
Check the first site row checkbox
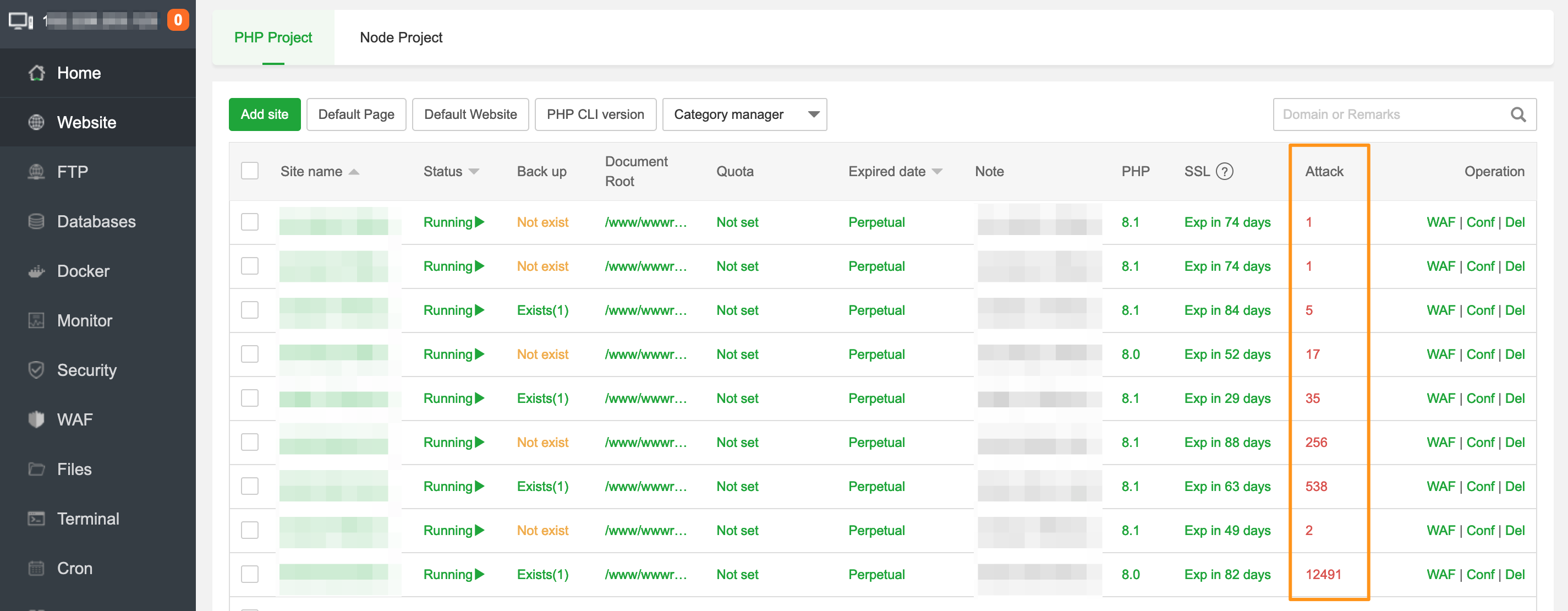click(x=250, y=222)
